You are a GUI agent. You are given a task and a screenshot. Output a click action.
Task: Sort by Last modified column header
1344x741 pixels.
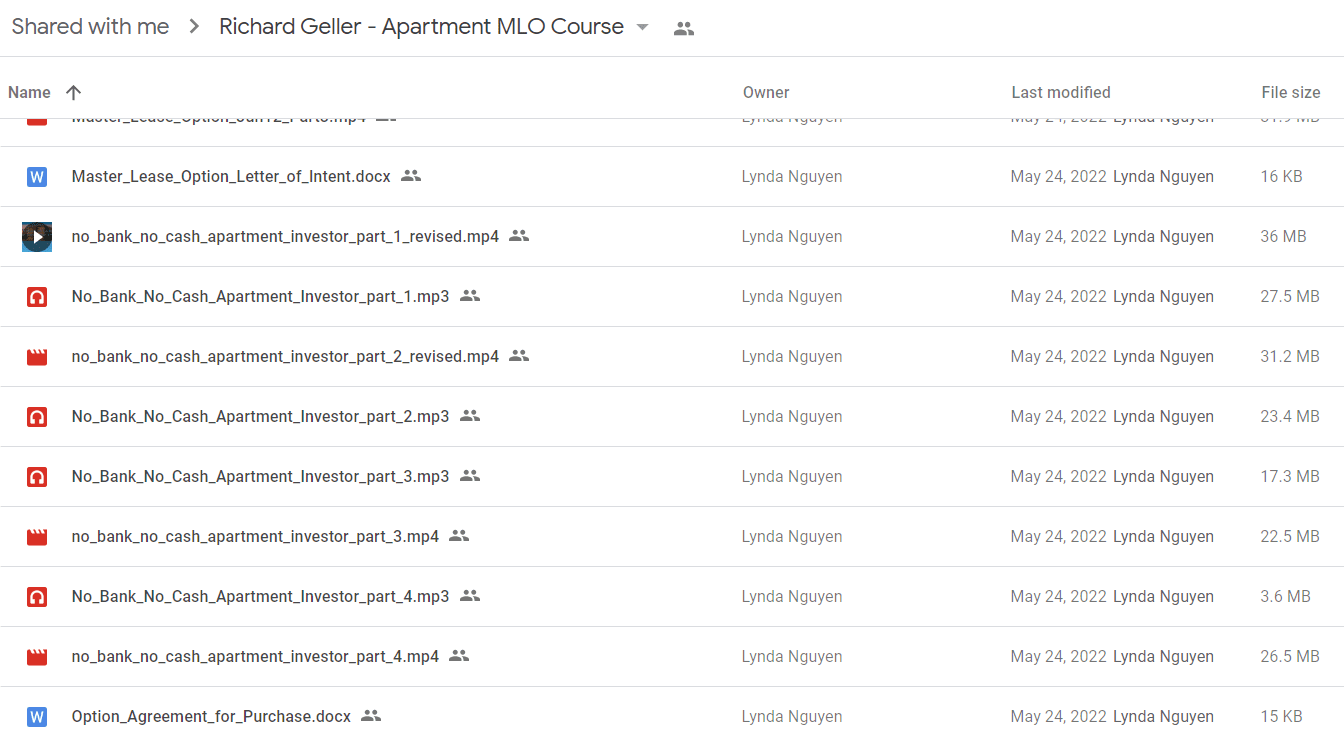tap(1061, 92)
